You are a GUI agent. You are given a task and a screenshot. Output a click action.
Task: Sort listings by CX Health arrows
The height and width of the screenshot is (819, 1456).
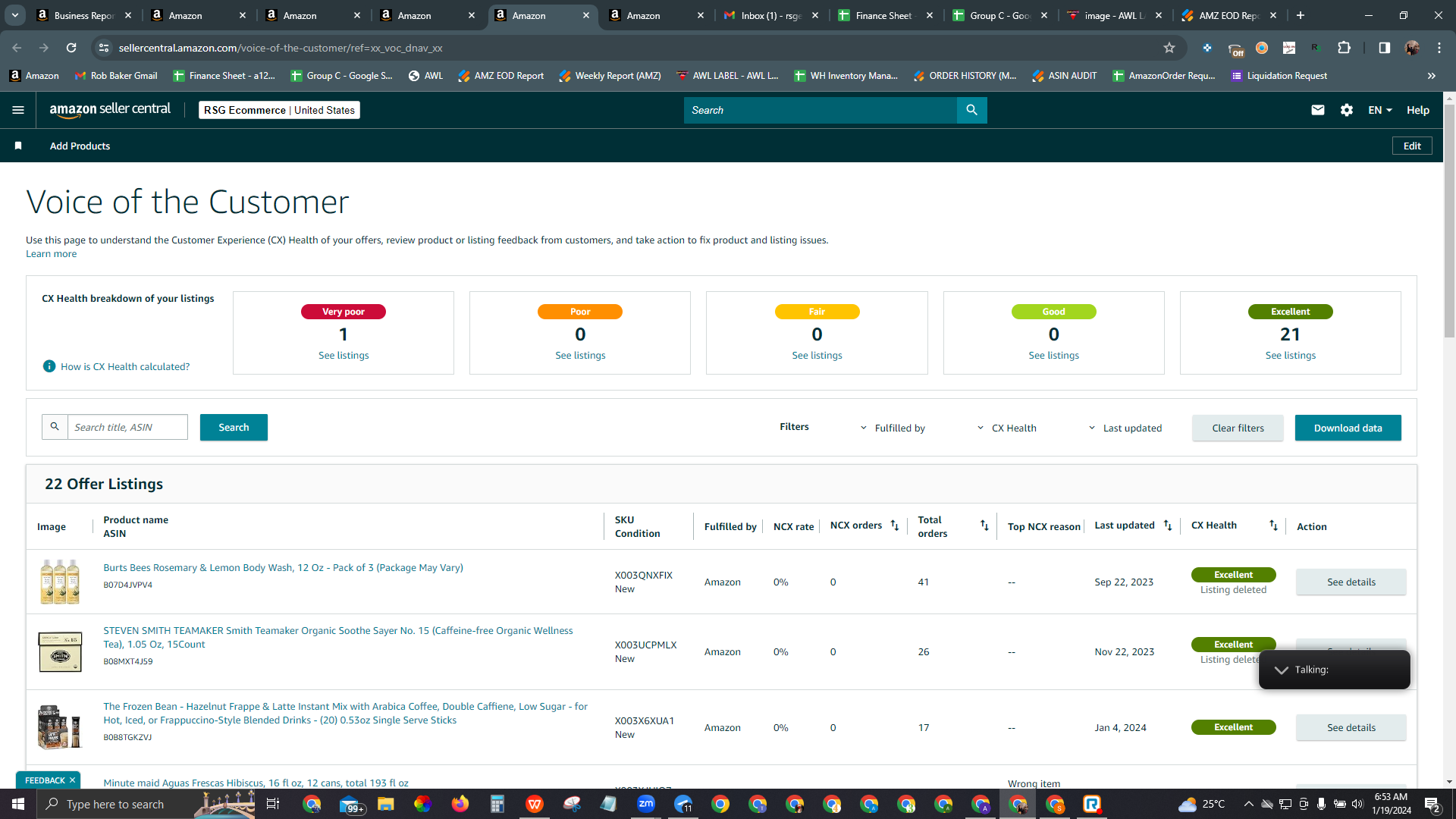pyautogui.click(x=1273, y=526)
